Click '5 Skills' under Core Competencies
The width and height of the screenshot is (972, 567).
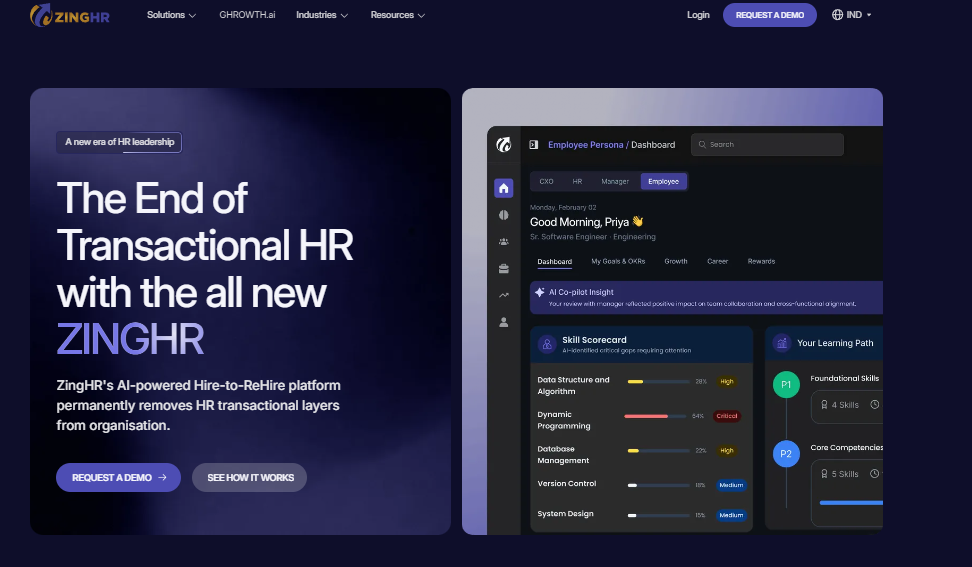tap(845, 474)
